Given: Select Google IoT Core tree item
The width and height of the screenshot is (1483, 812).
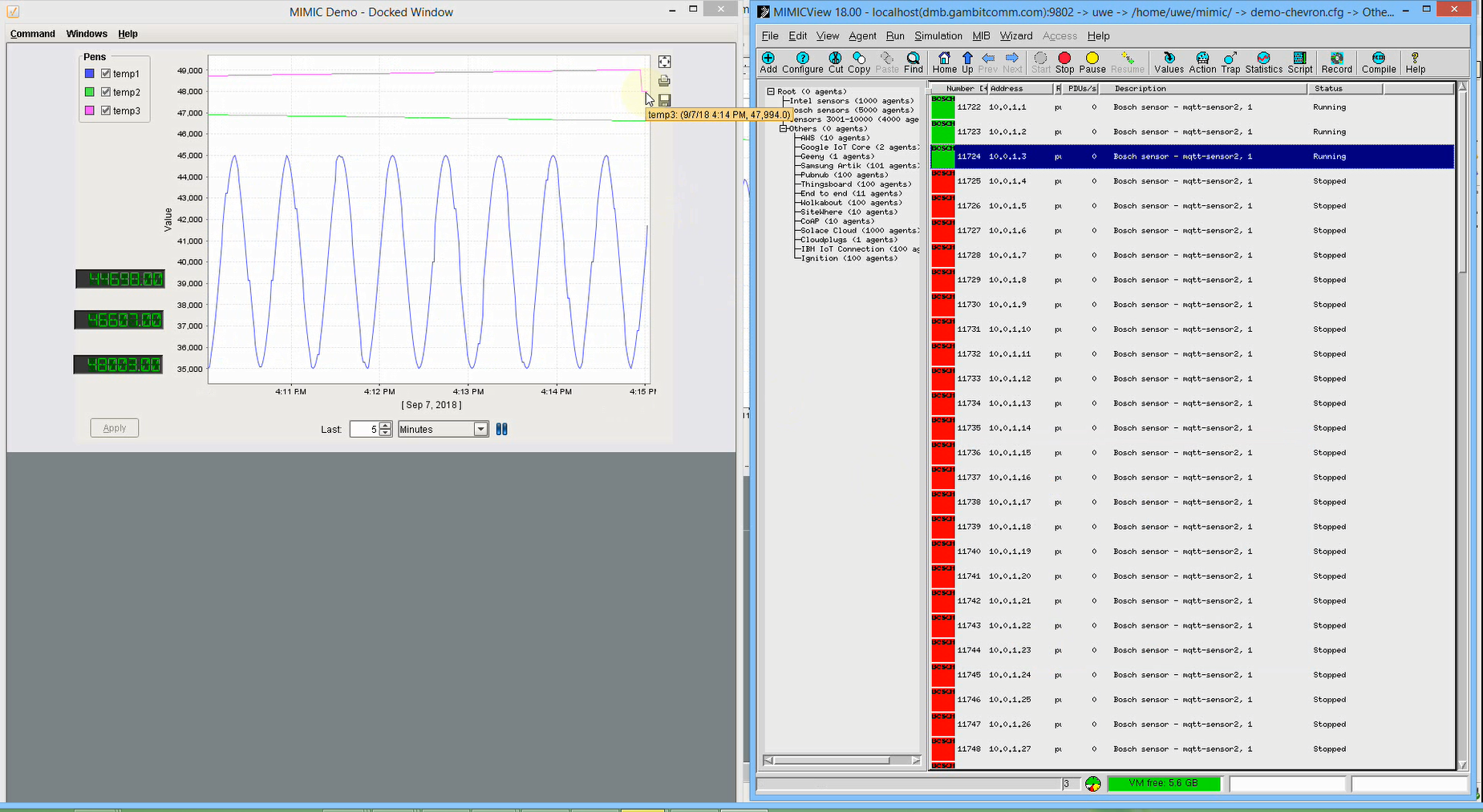Looking at the screenshot, I should 860,147.
